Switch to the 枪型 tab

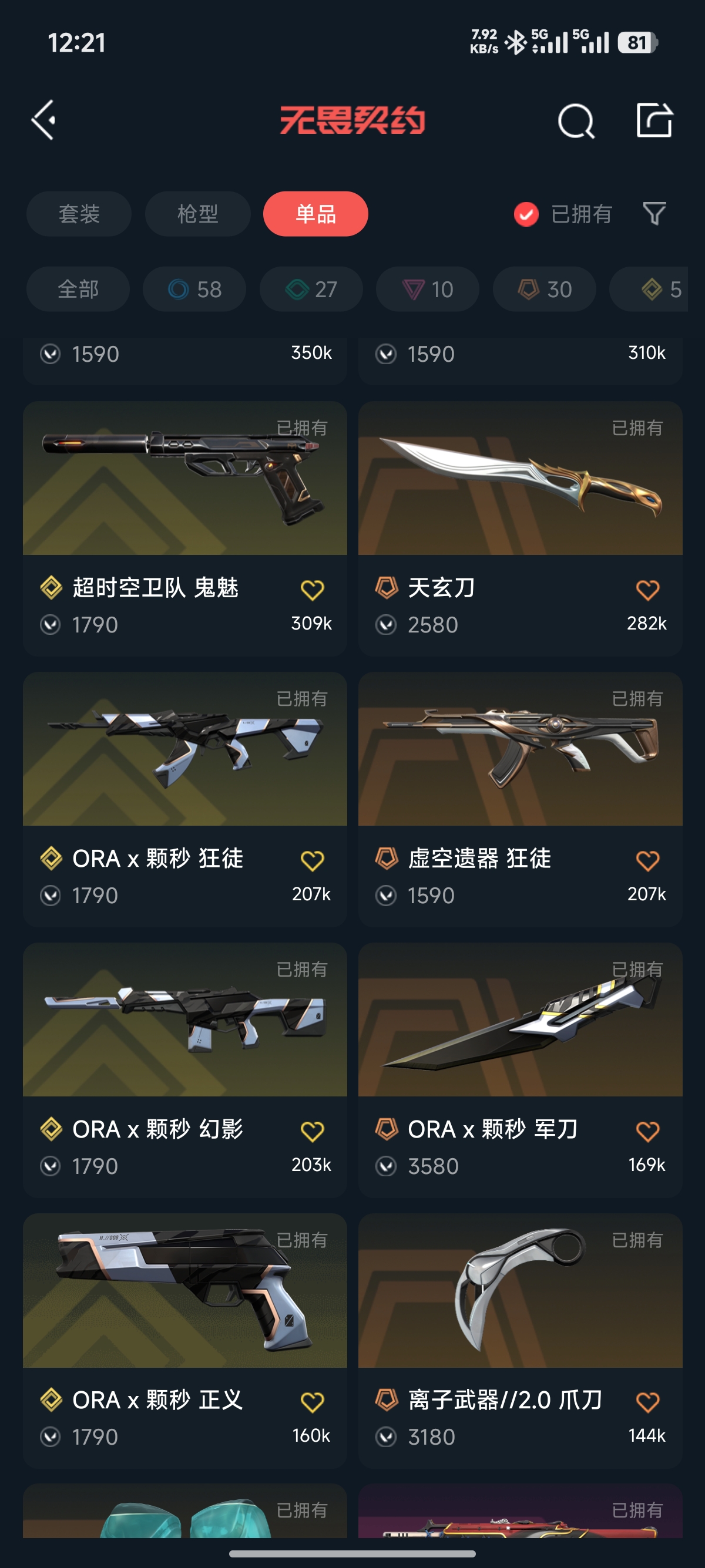click(198, 214)
